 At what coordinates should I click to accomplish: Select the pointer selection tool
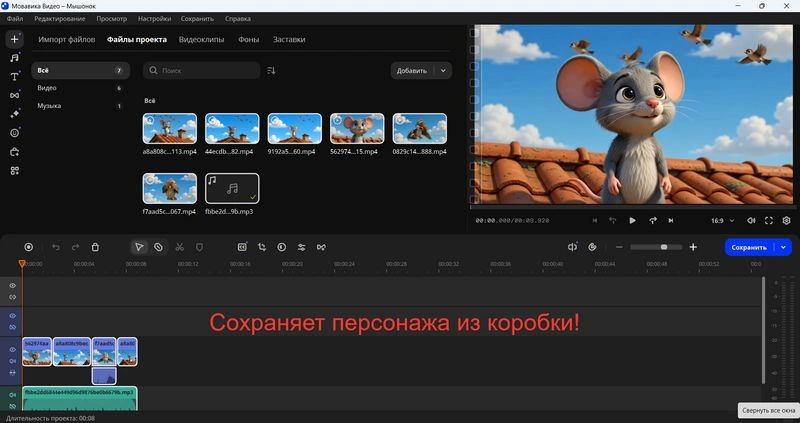pos(139,247)
